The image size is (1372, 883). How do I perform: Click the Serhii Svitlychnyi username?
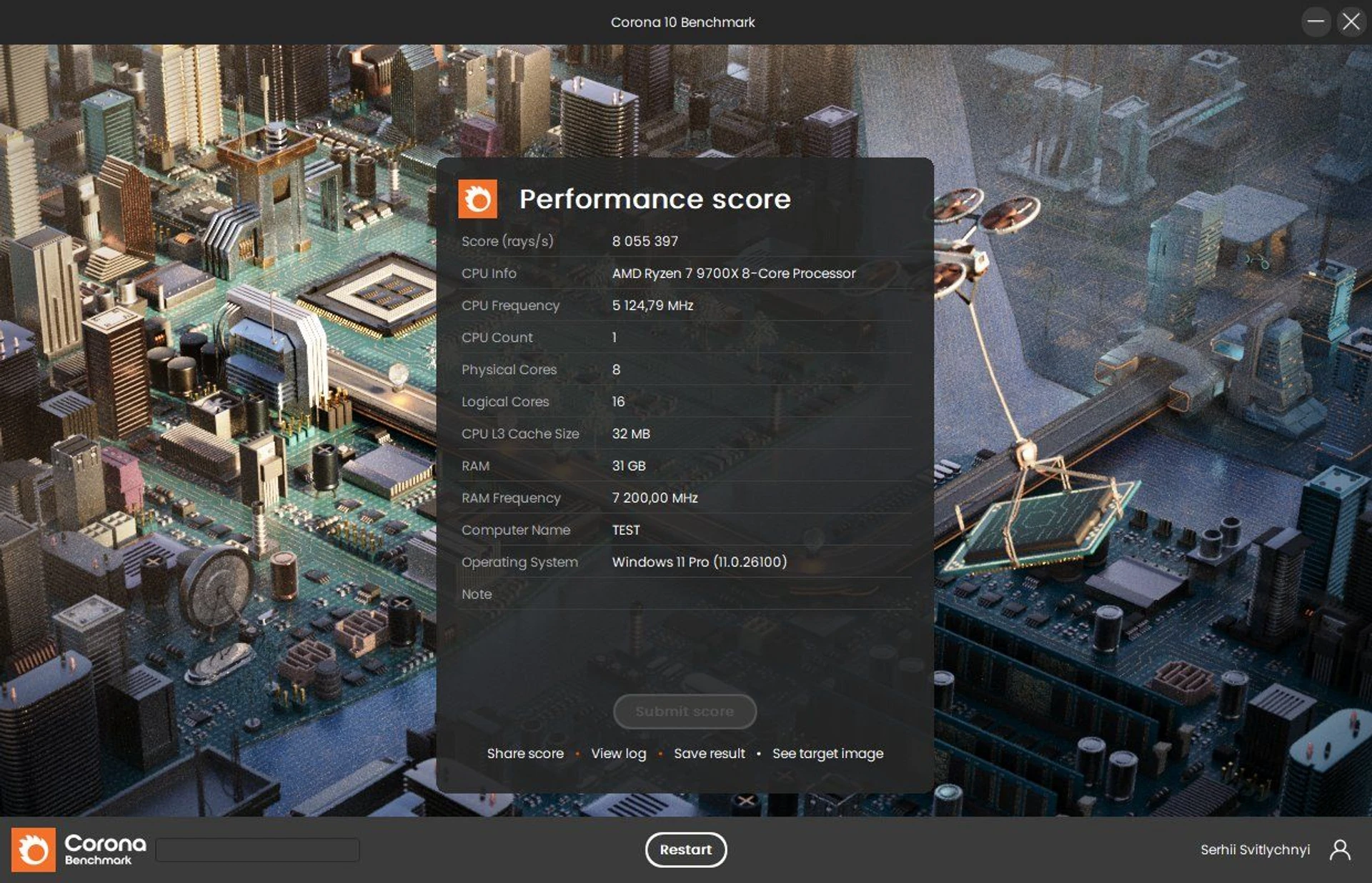tap(1255, 849)
